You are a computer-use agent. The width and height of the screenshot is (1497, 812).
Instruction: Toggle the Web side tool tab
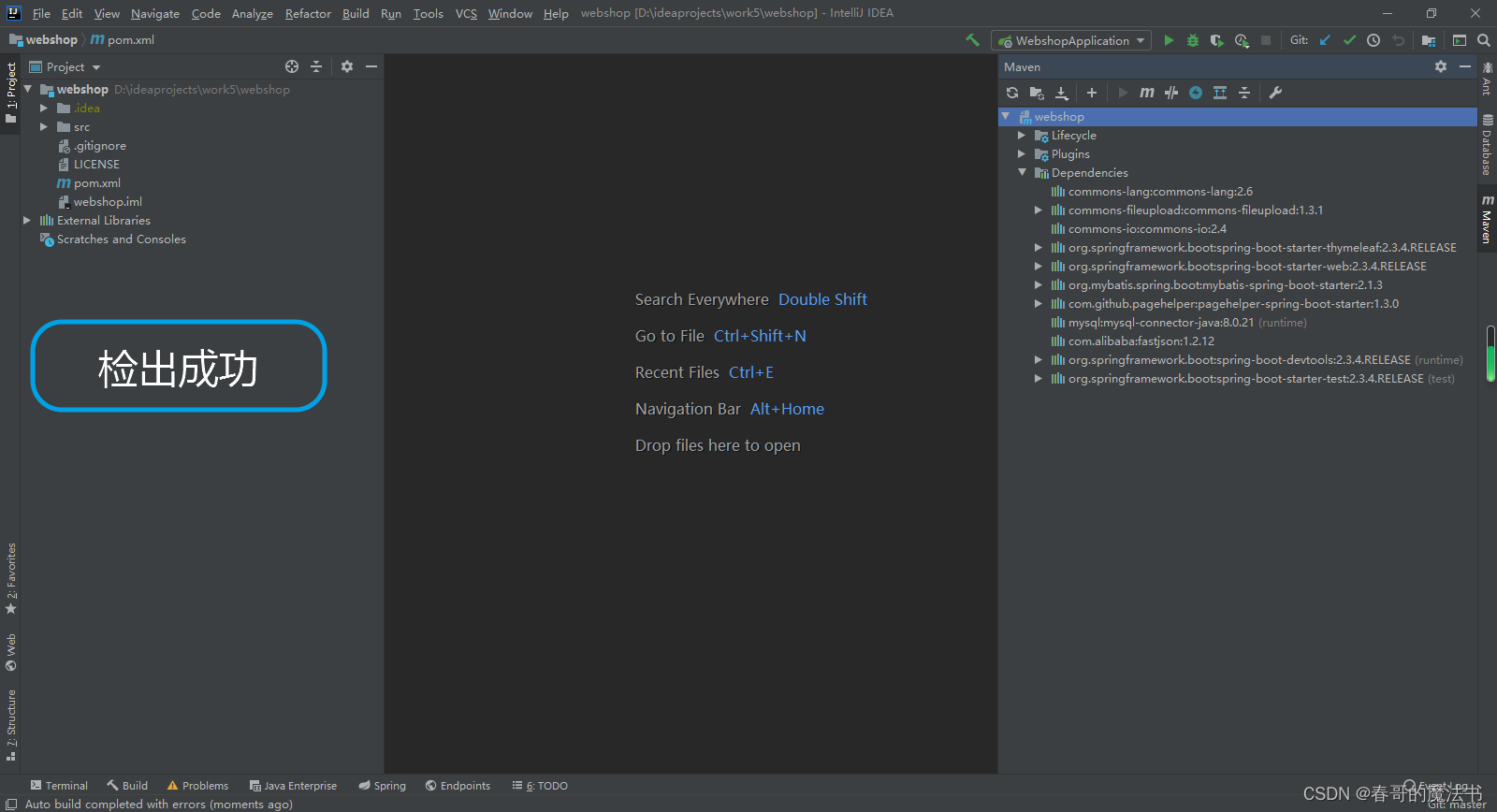tap(11, 653)
